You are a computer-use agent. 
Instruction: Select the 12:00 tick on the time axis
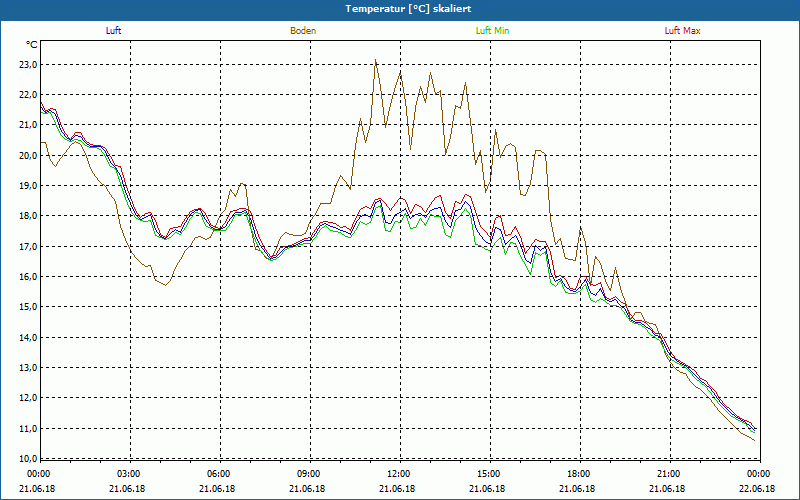(x=399, y=474)
